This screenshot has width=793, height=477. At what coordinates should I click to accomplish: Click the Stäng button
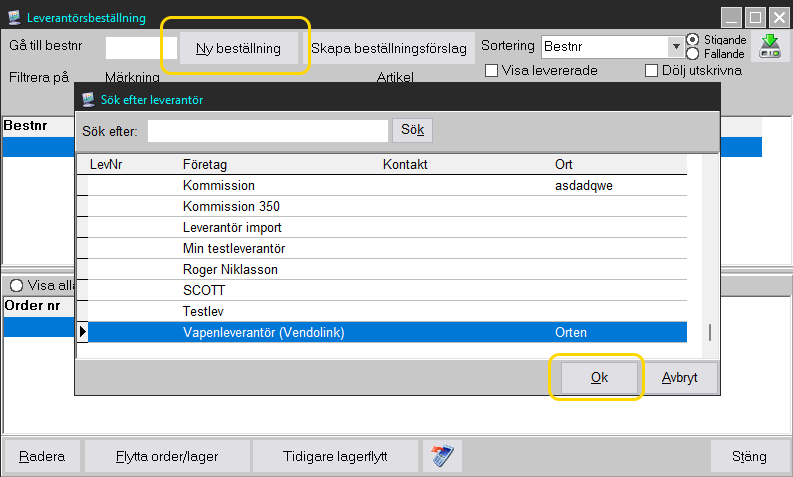click(x=749, y=457)
